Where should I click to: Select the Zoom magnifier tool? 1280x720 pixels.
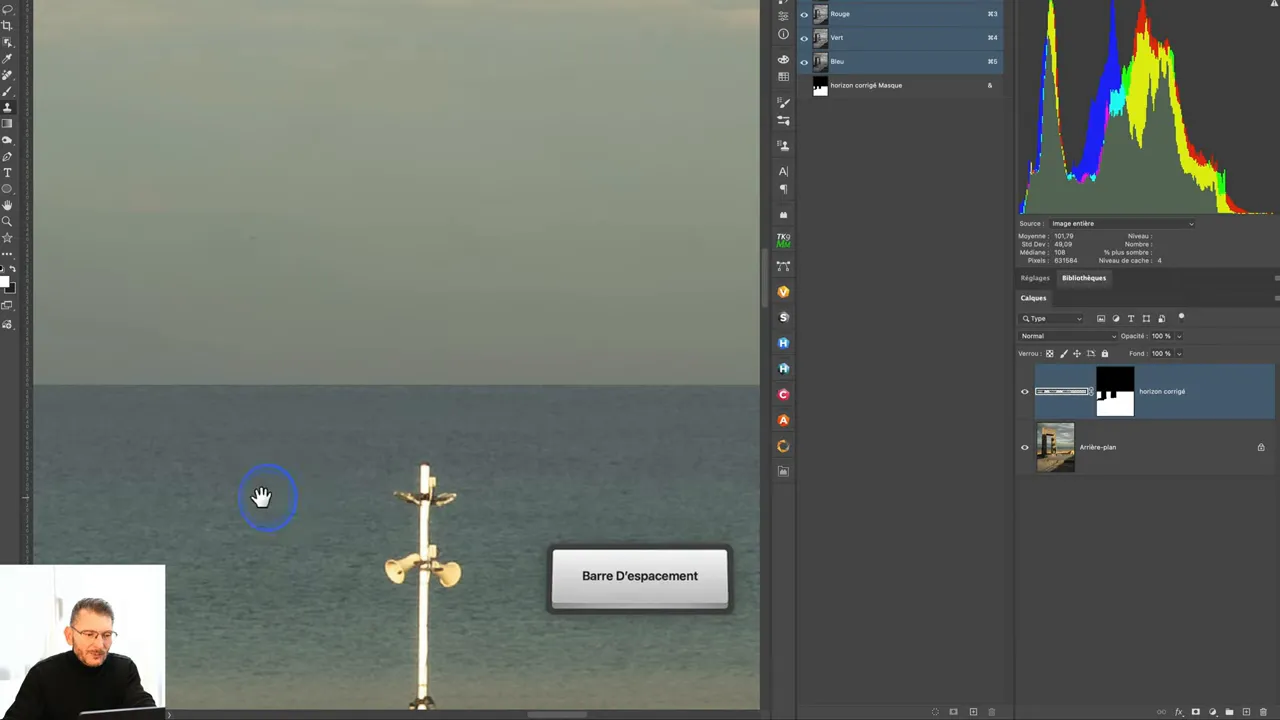click(7, 221)
